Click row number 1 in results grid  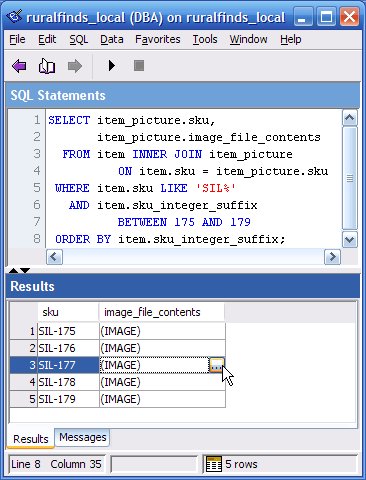click(x=23, y=331)
